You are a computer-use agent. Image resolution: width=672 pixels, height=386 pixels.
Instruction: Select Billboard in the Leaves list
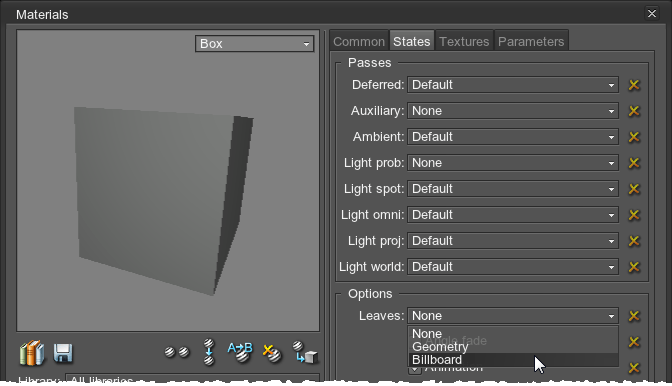(513, 360)
